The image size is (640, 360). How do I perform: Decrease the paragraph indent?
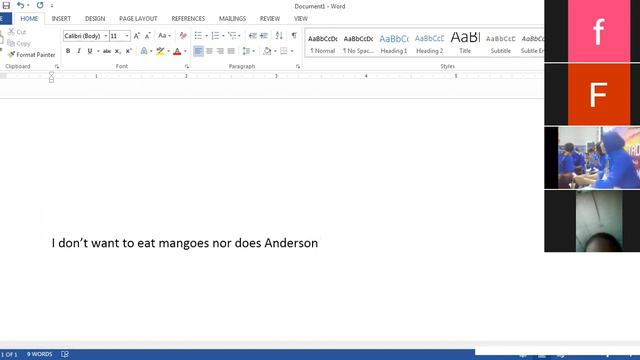[253, 36]
